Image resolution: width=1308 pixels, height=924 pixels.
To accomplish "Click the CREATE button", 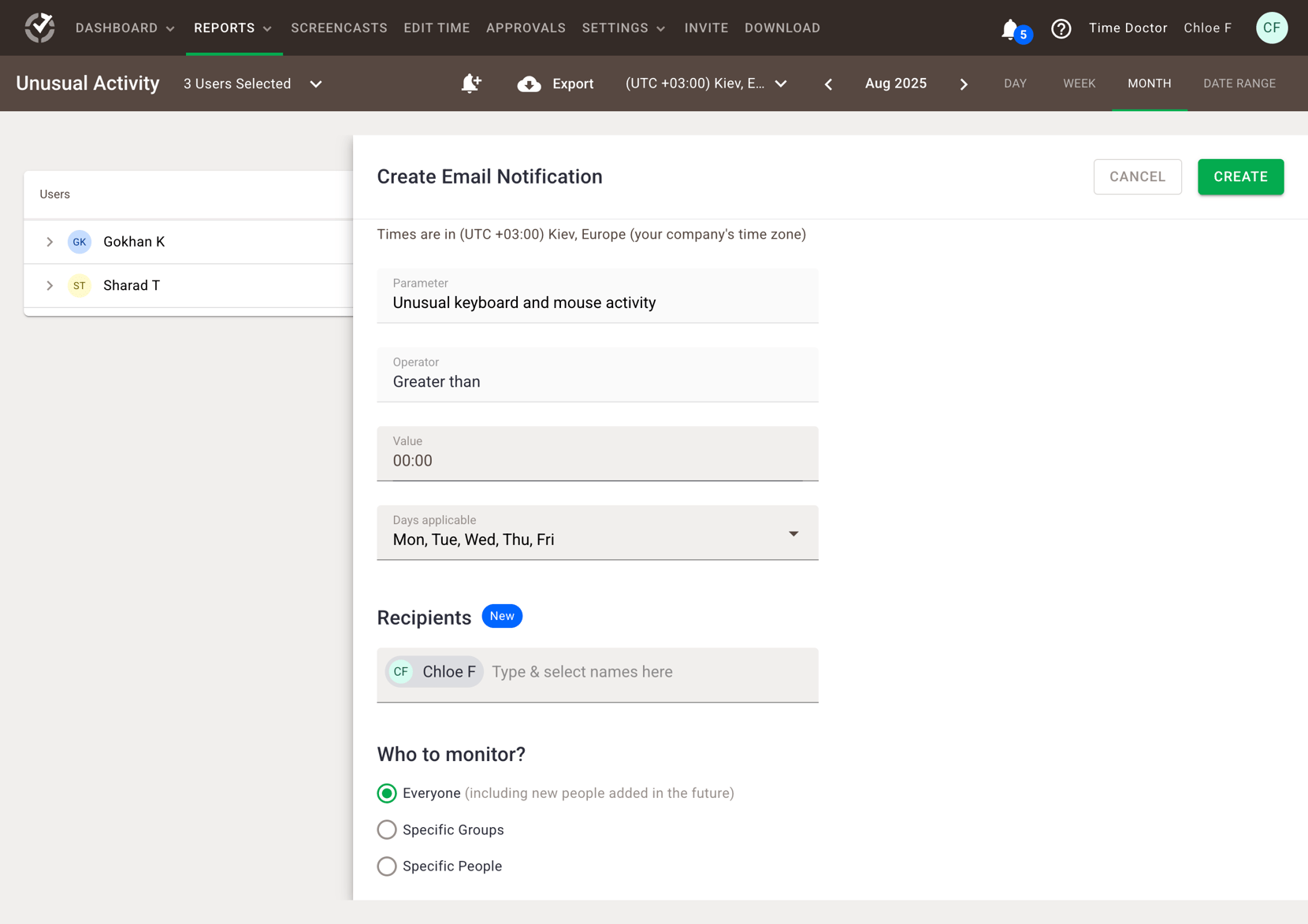I will [x=1239, y=176].
